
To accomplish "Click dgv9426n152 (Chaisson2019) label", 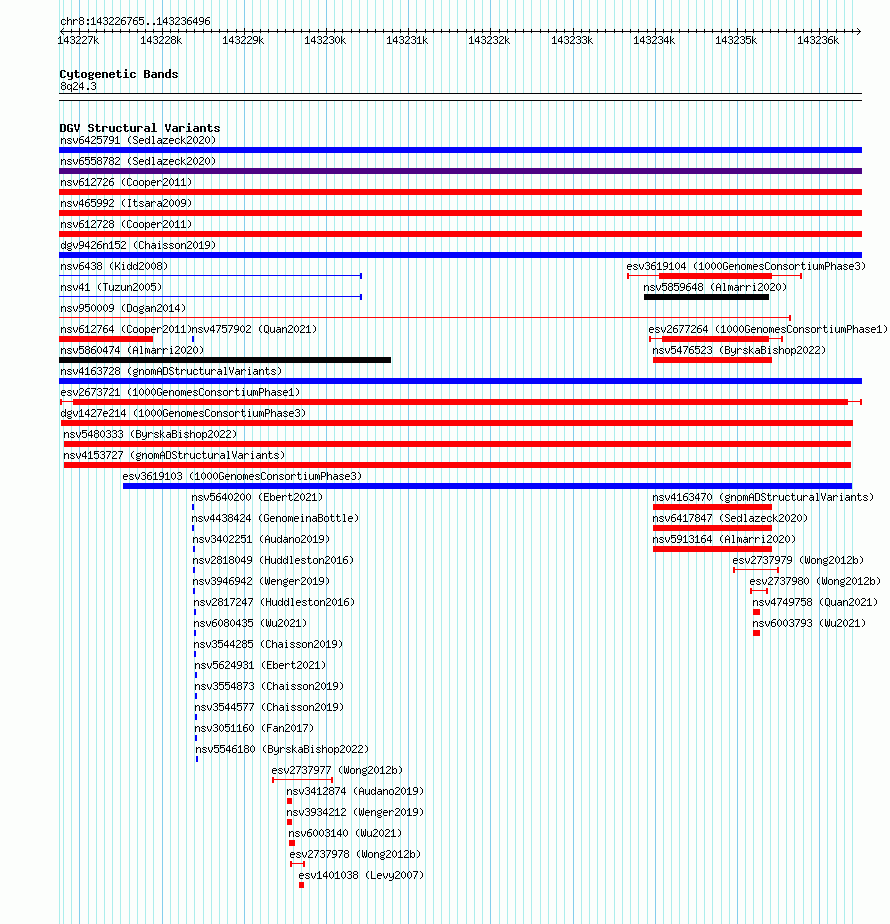I will click(x=138, y=245).
